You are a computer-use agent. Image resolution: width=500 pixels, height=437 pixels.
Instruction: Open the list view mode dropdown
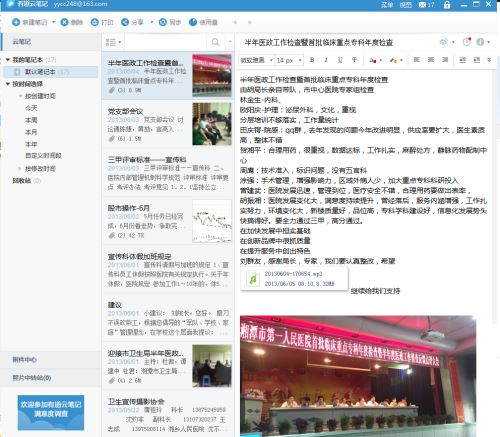tap(113, 42)
